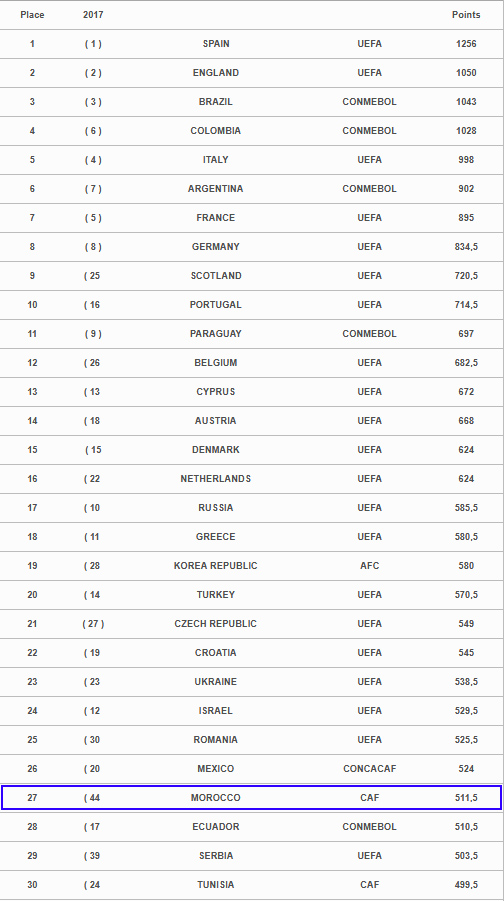504x901 pixels.
Task: Click GERMANY's points value 834,5
Action: tap(465, 247)
